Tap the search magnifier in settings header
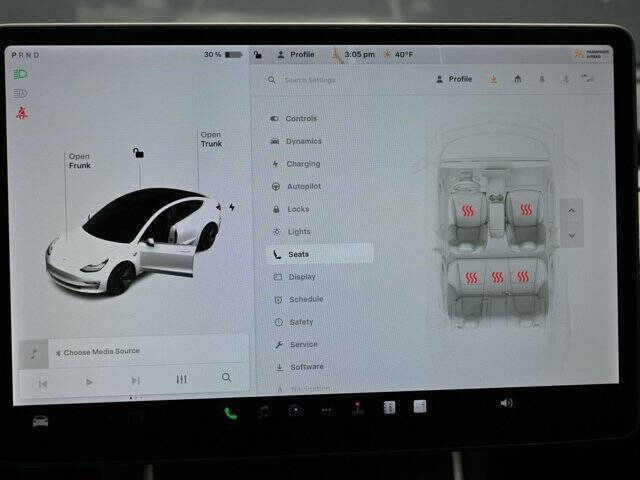This screenshot has width=640, height=480. point(272,80)
